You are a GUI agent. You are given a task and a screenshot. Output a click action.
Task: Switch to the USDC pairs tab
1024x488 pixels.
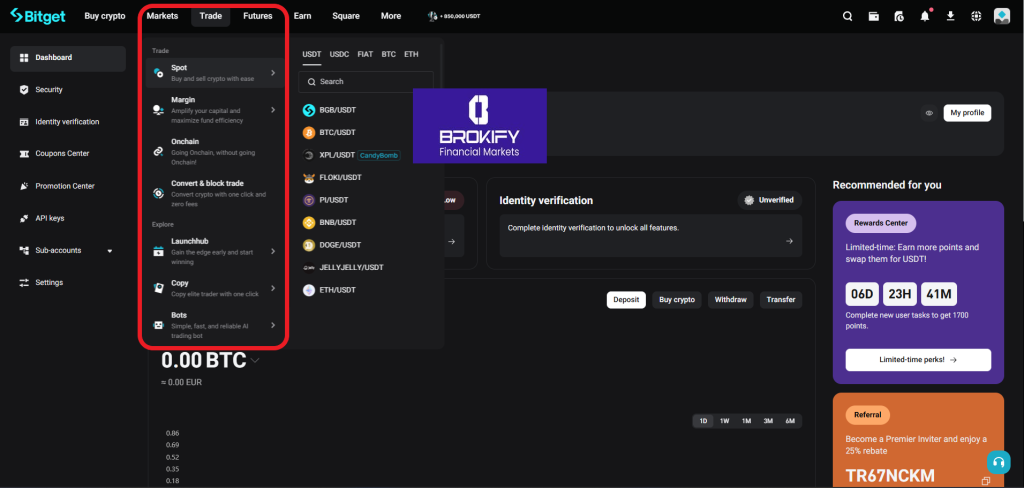[339, 54]
